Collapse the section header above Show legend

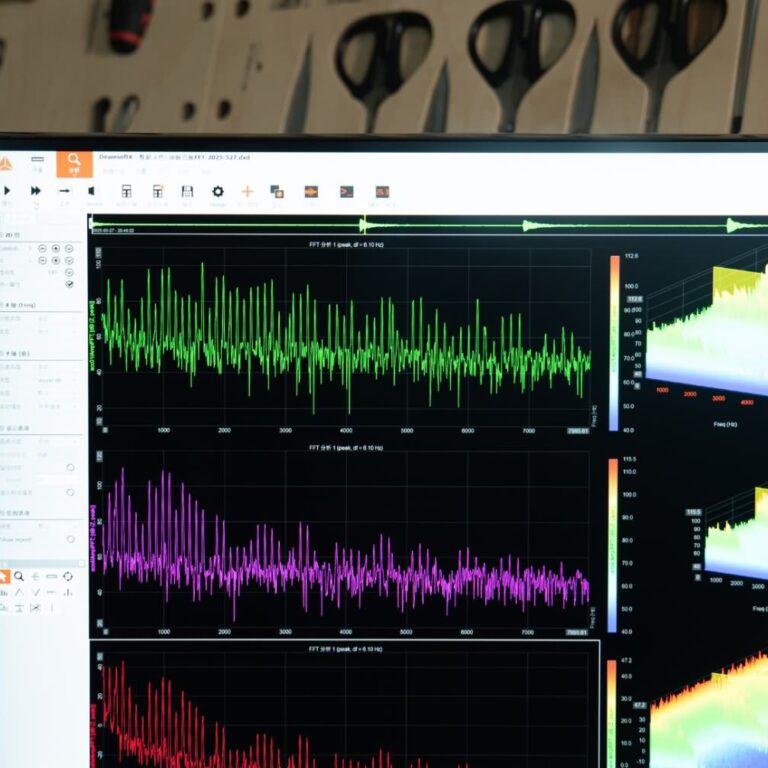point(41,513)
